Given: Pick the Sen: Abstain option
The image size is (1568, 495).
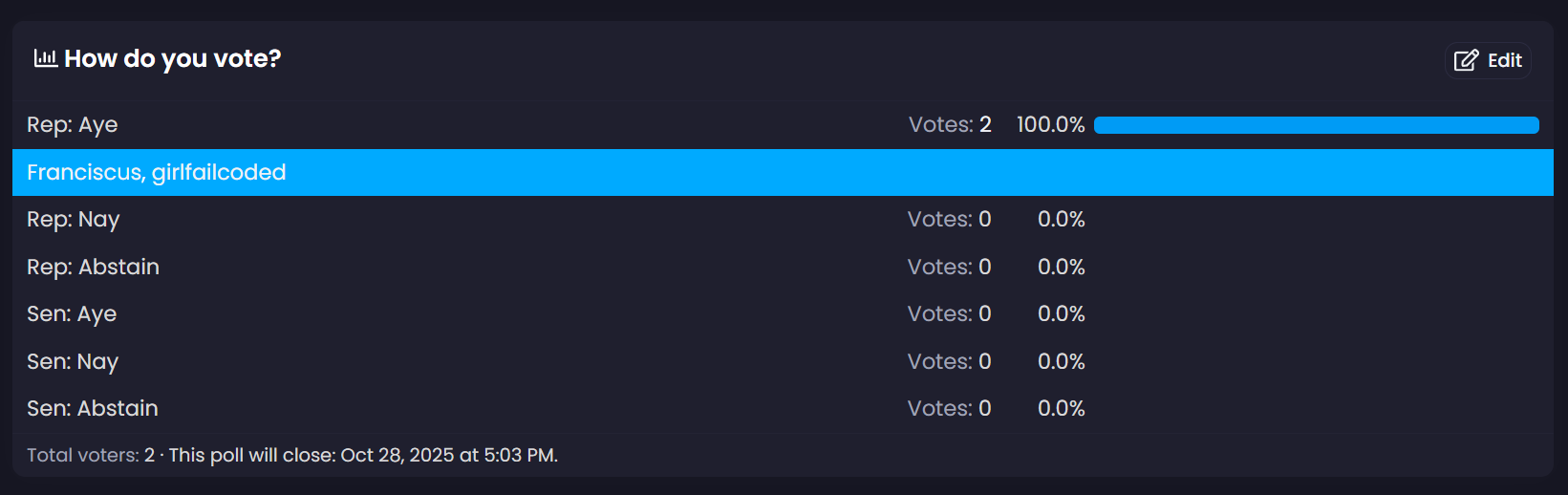Looking at the screenshot, I should coord(93,409).
